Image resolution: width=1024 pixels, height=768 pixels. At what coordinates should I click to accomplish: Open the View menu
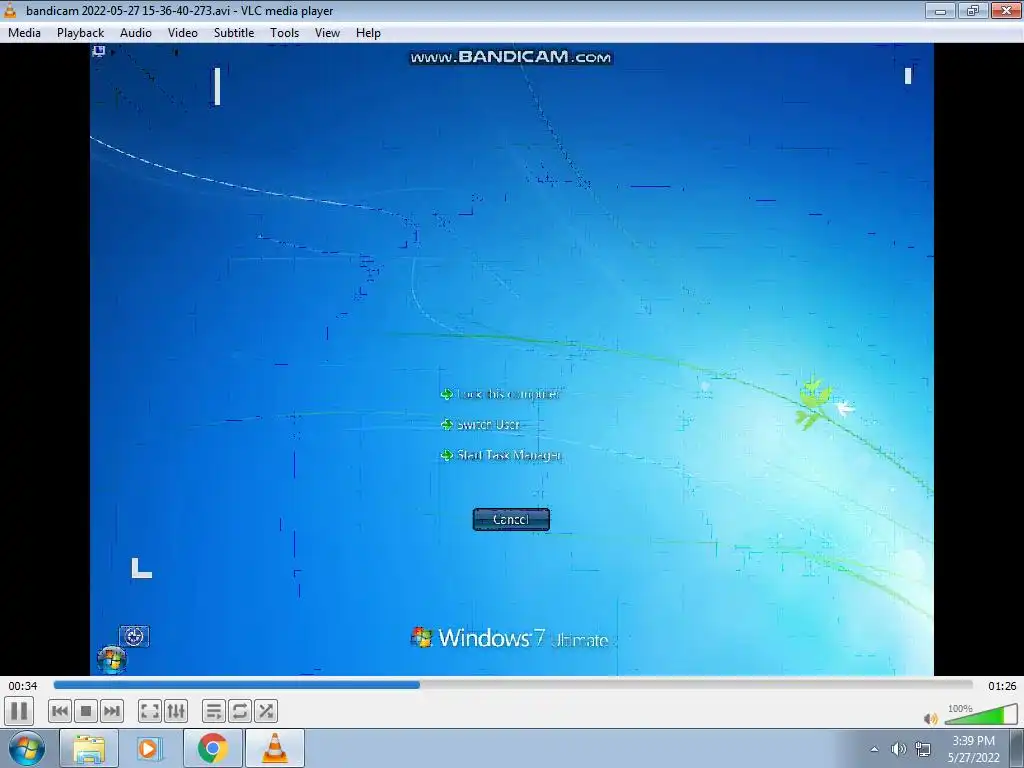[x=327, y=33]
